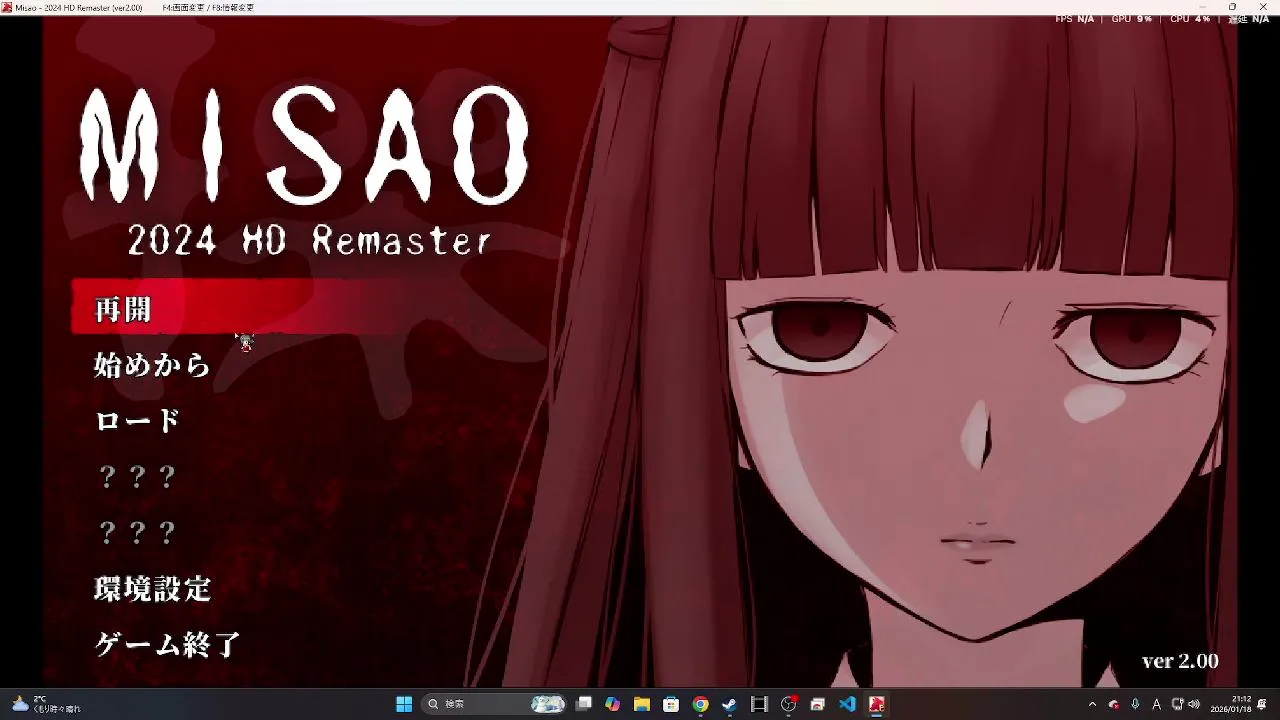Choose 始めから to start a new game

(152, 365)
